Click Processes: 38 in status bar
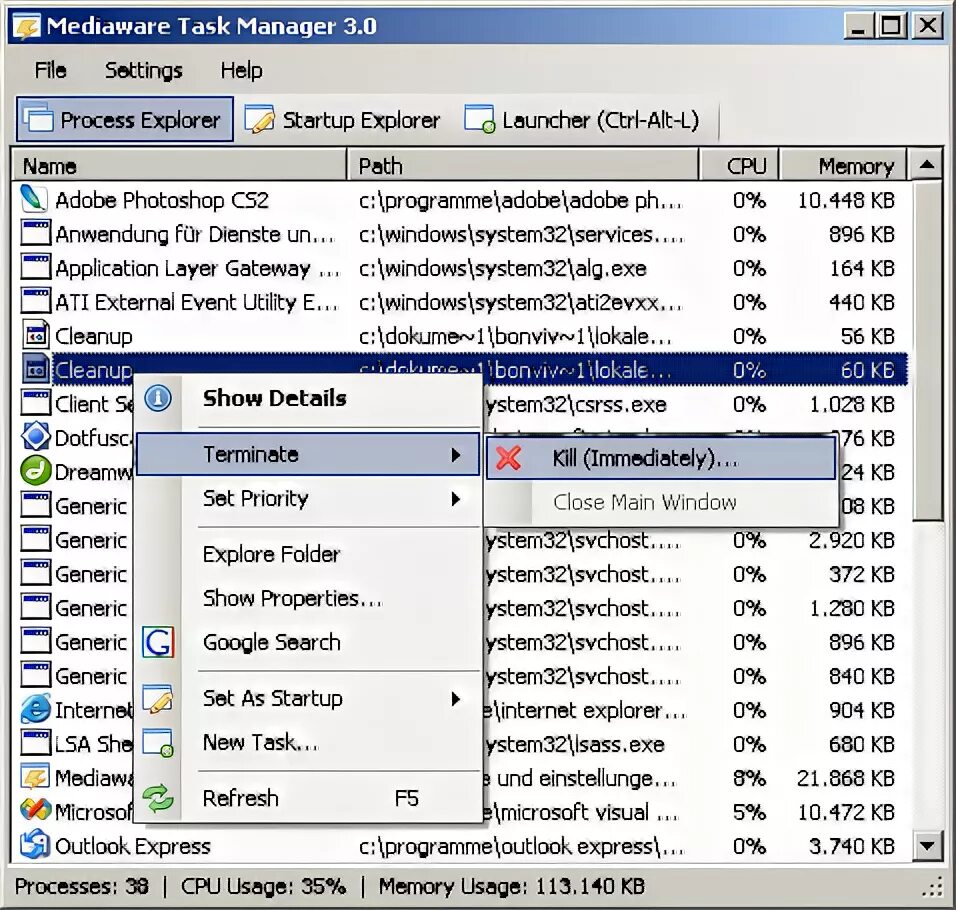The width and height of the screenshot is (956, 910). coord(82,886)
